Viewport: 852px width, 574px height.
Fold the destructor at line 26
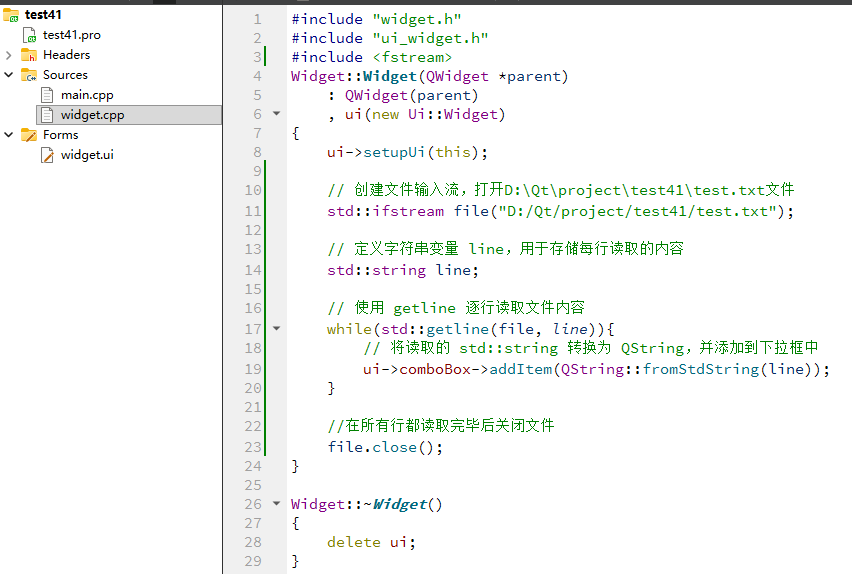[277, 503]
